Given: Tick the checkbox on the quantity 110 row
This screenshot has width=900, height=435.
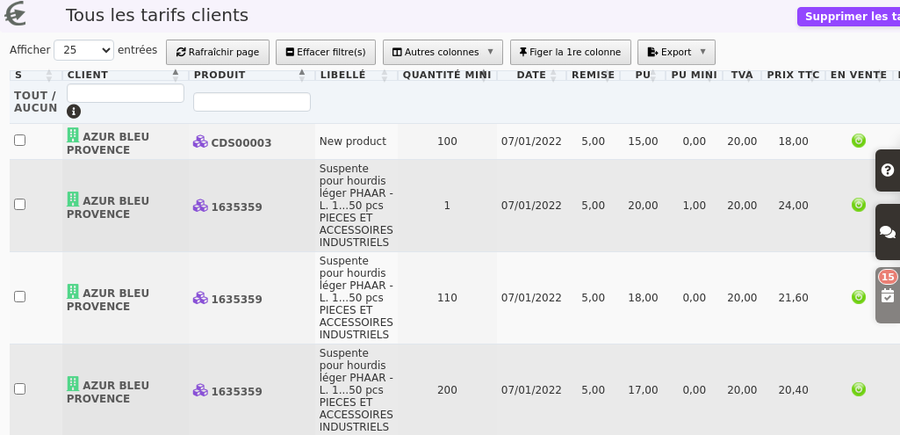Looking at the screenshot, I should click(20, 297).
